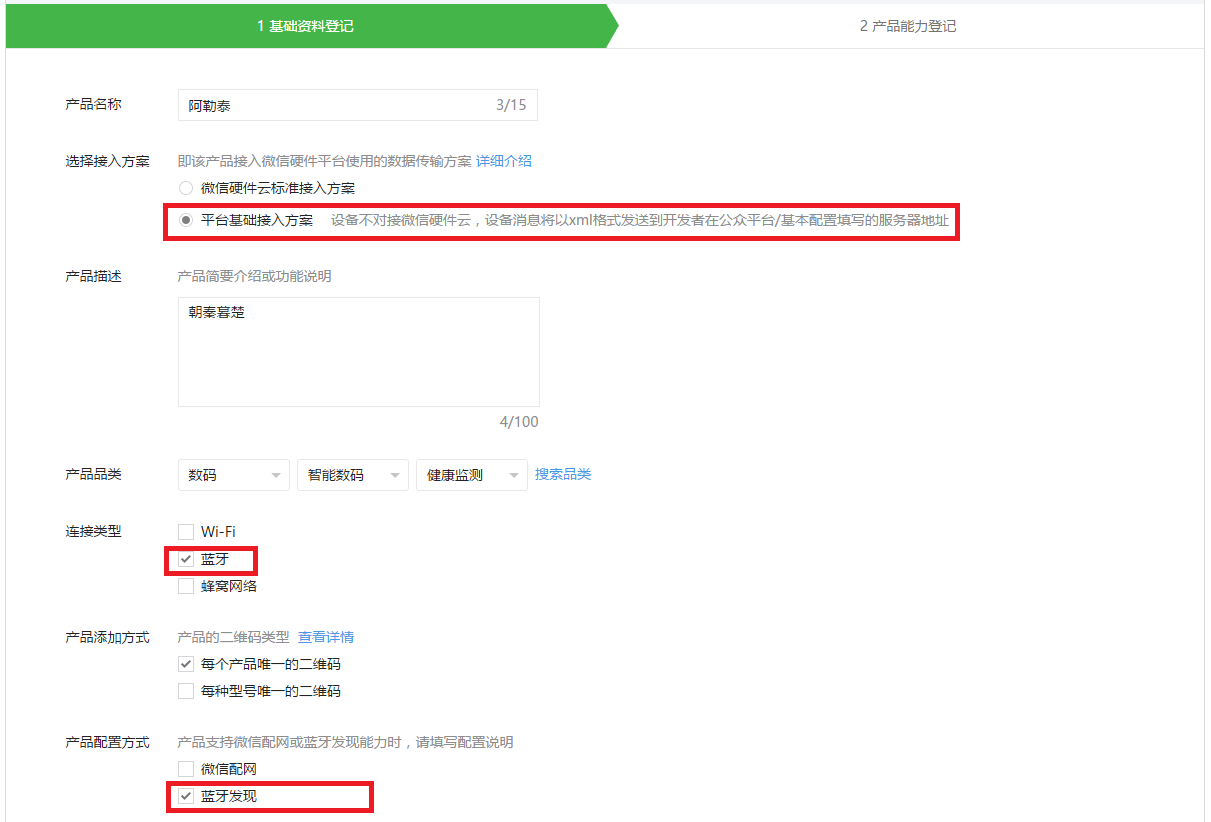The image size is (1211, 822).
Task: Open the 查看详情 link
Action: click(326, 637)
